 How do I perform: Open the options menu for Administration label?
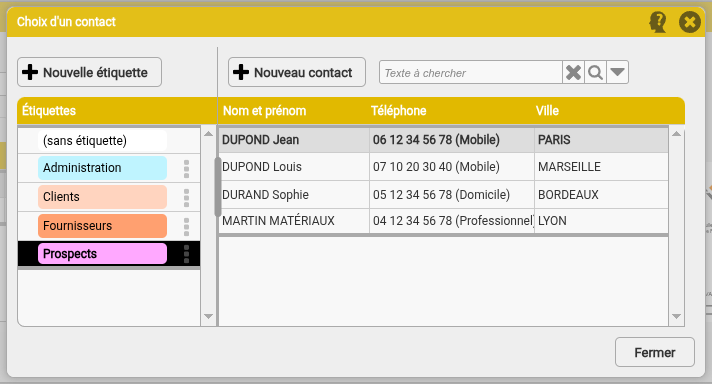[x=186, y=168]
